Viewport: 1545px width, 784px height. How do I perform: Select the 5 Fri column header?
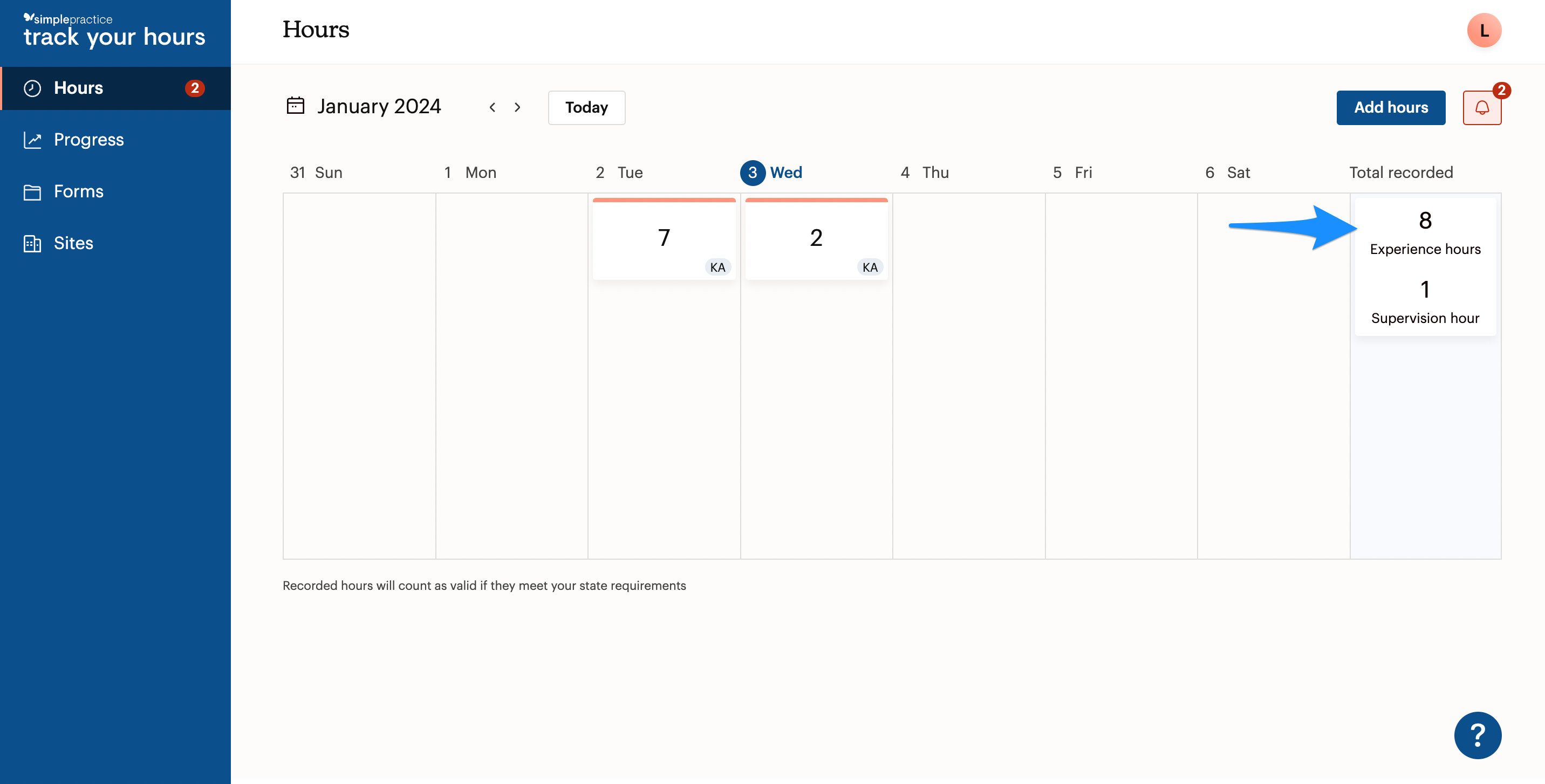click(x=1072, y=173)
